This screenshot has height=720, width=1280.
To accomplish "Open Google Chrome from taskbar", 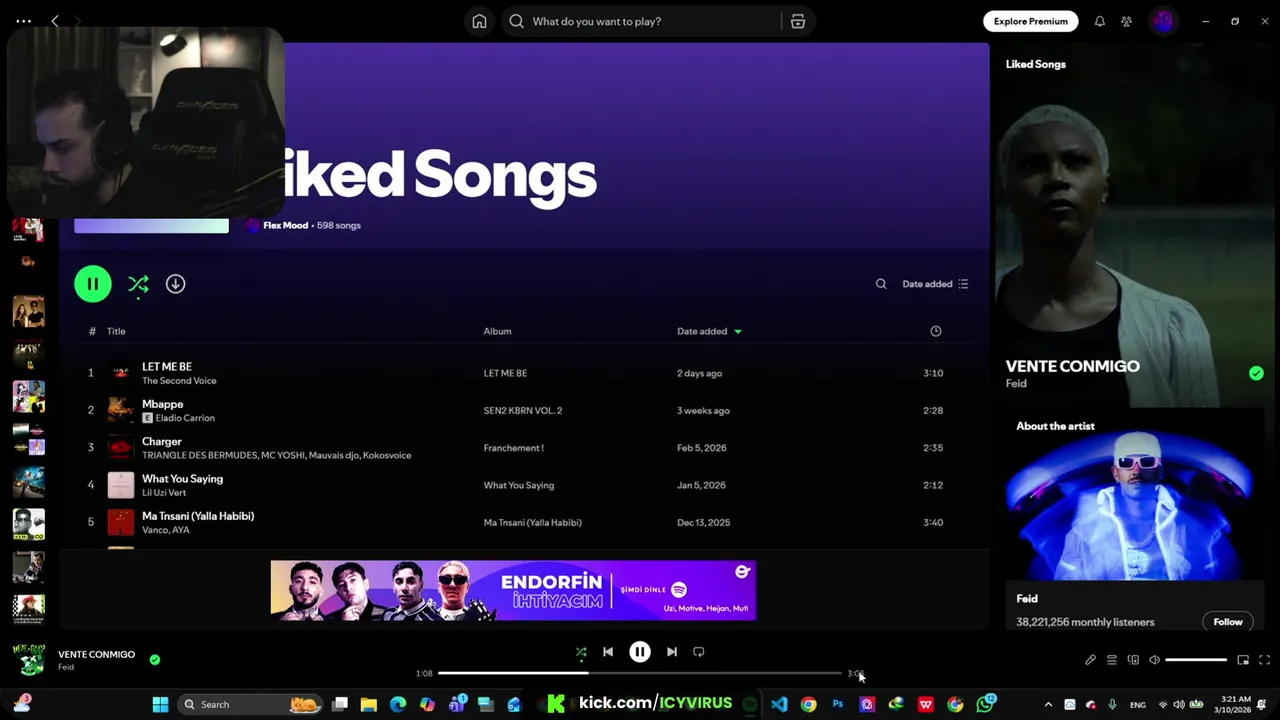I will click(808, 704).
